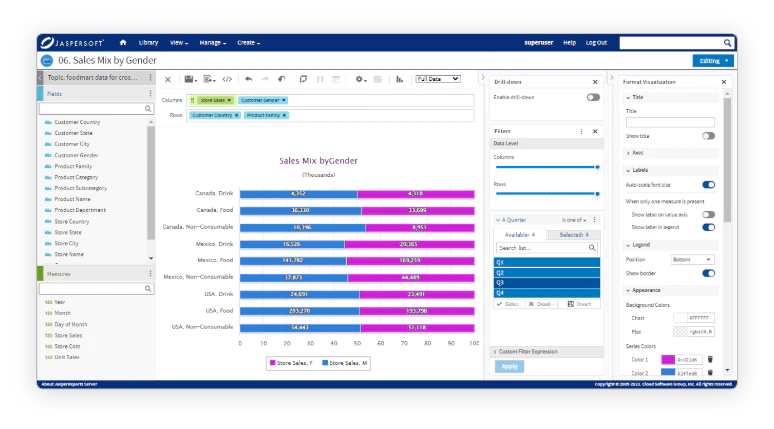This screenshot has height=429, width=774.
Task: Undo the last change
Action: pos(248,79)
